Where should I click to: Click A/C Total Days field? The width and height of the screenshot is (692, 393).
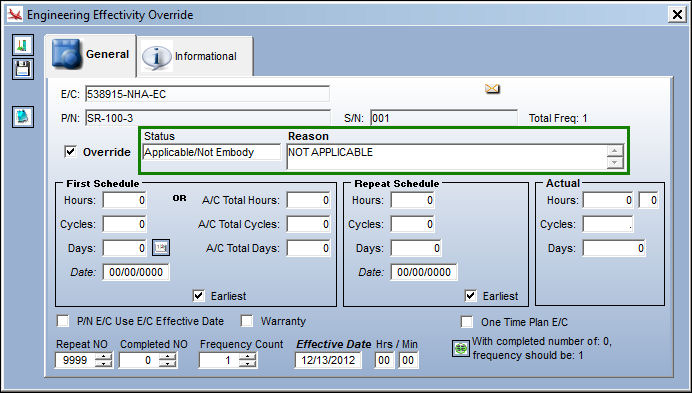click(308, 248)
